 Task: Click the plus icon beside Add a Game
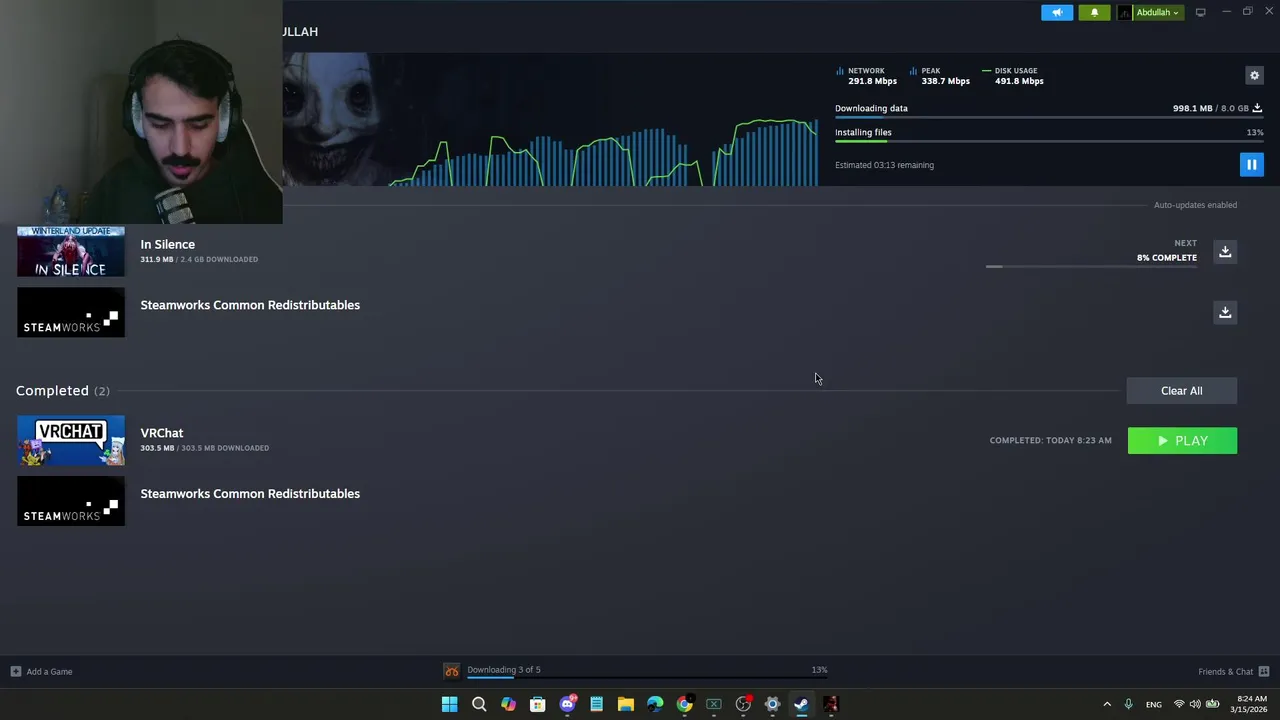[15, 671]
